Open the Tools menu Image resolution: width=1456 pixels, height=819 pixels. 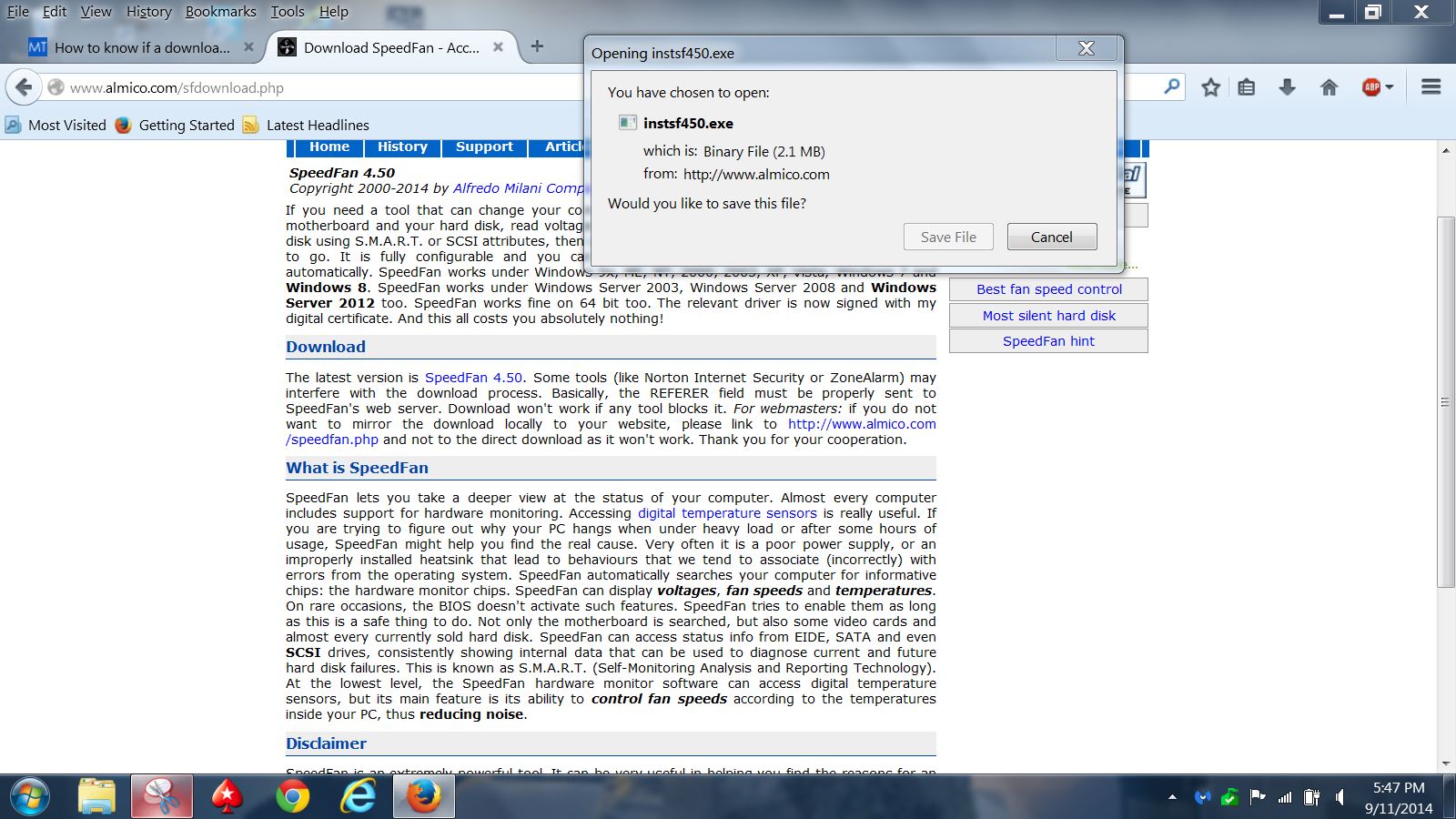[288, 12]
